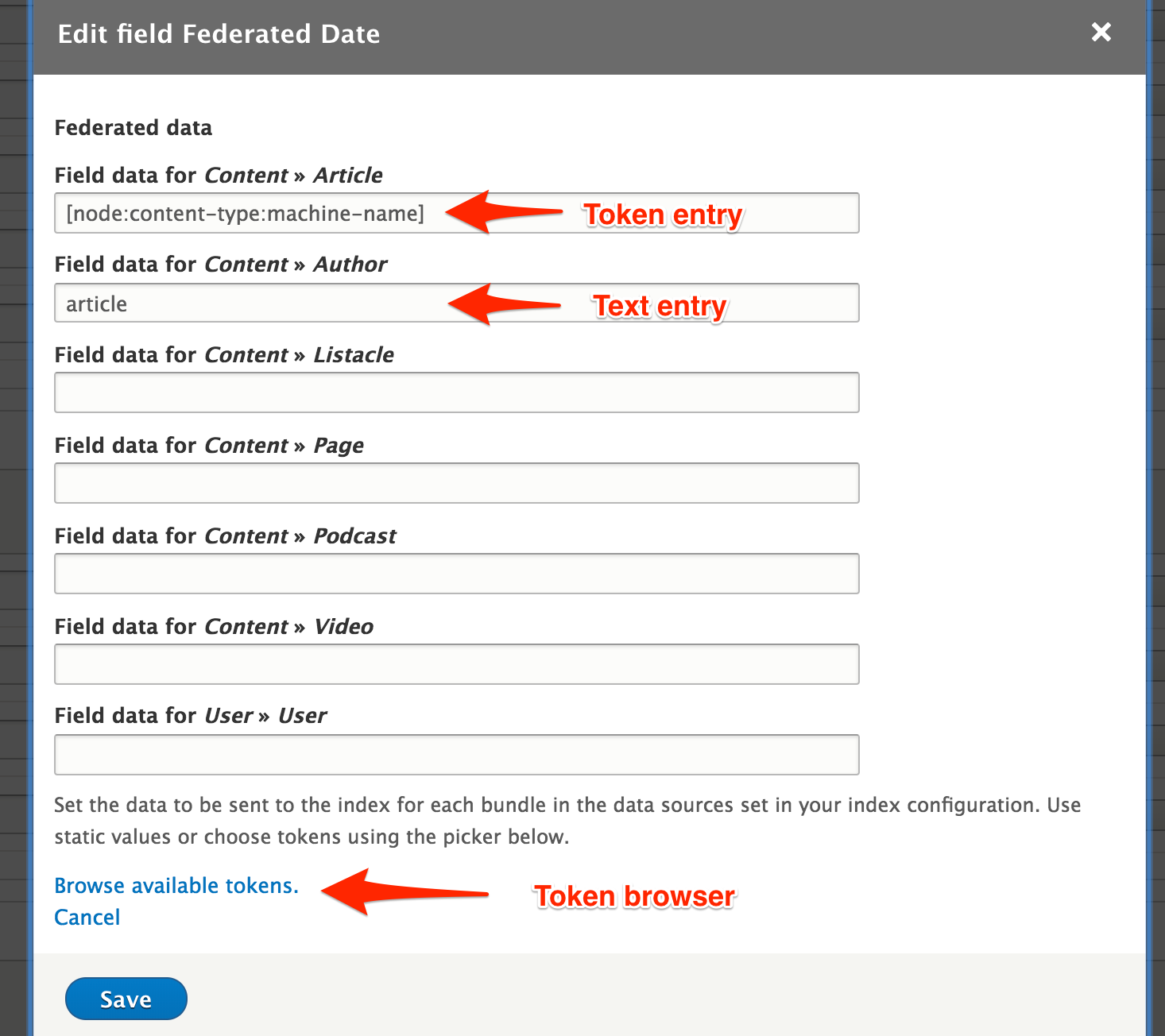Click the 'Edit field Federated Date' dialog title

click(219, 34)
